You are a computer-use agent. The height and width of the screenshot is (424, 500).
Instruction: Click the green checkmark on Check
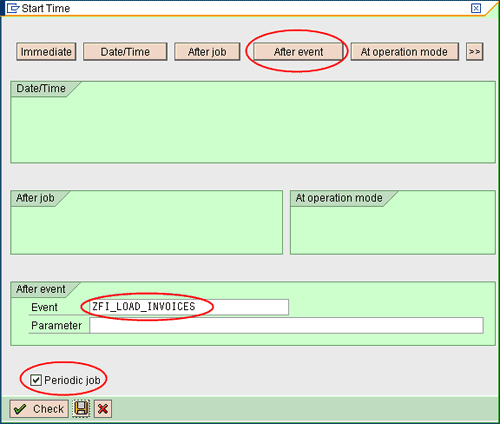point(20,409)
